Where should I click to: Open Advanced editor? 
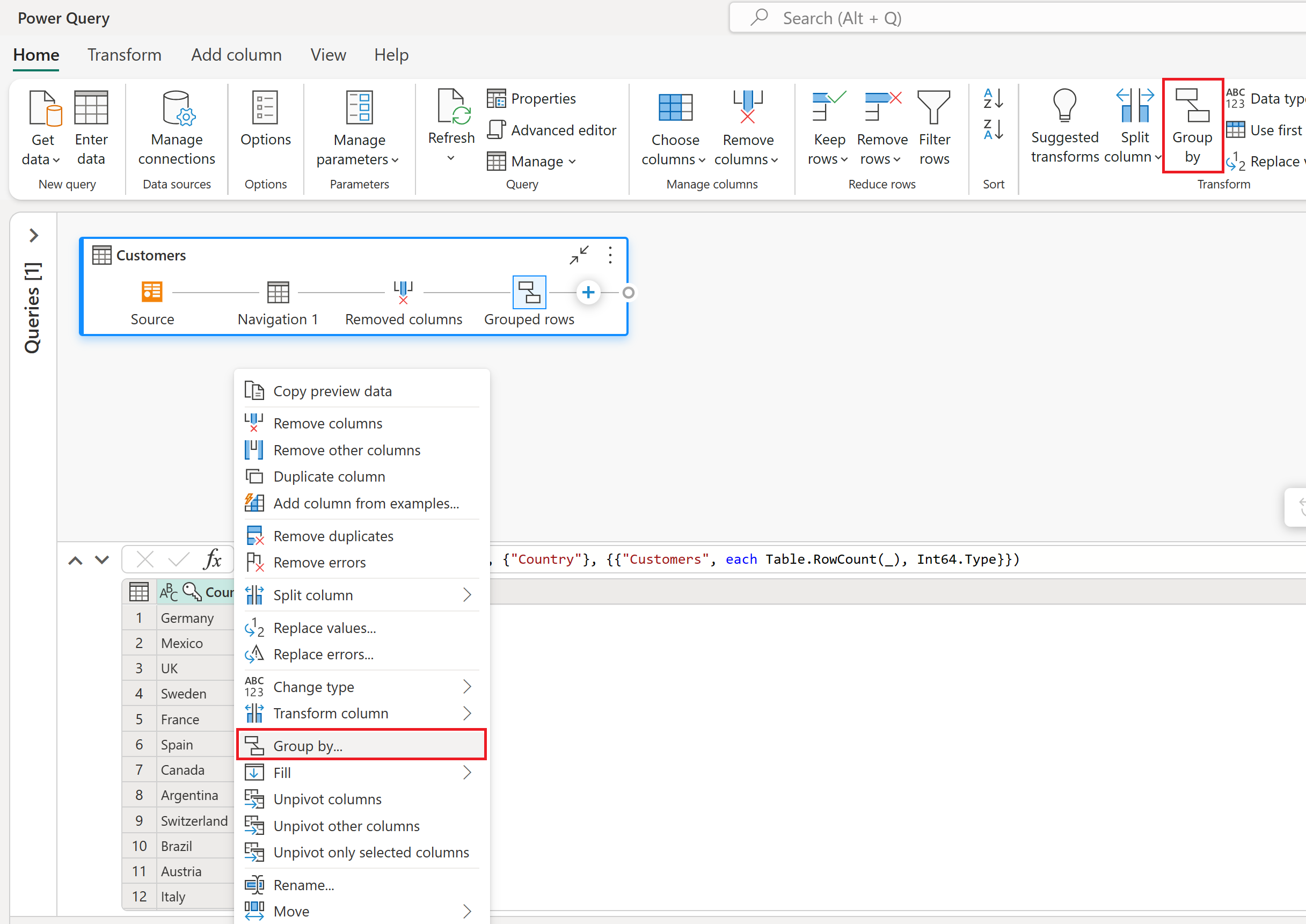551,130
